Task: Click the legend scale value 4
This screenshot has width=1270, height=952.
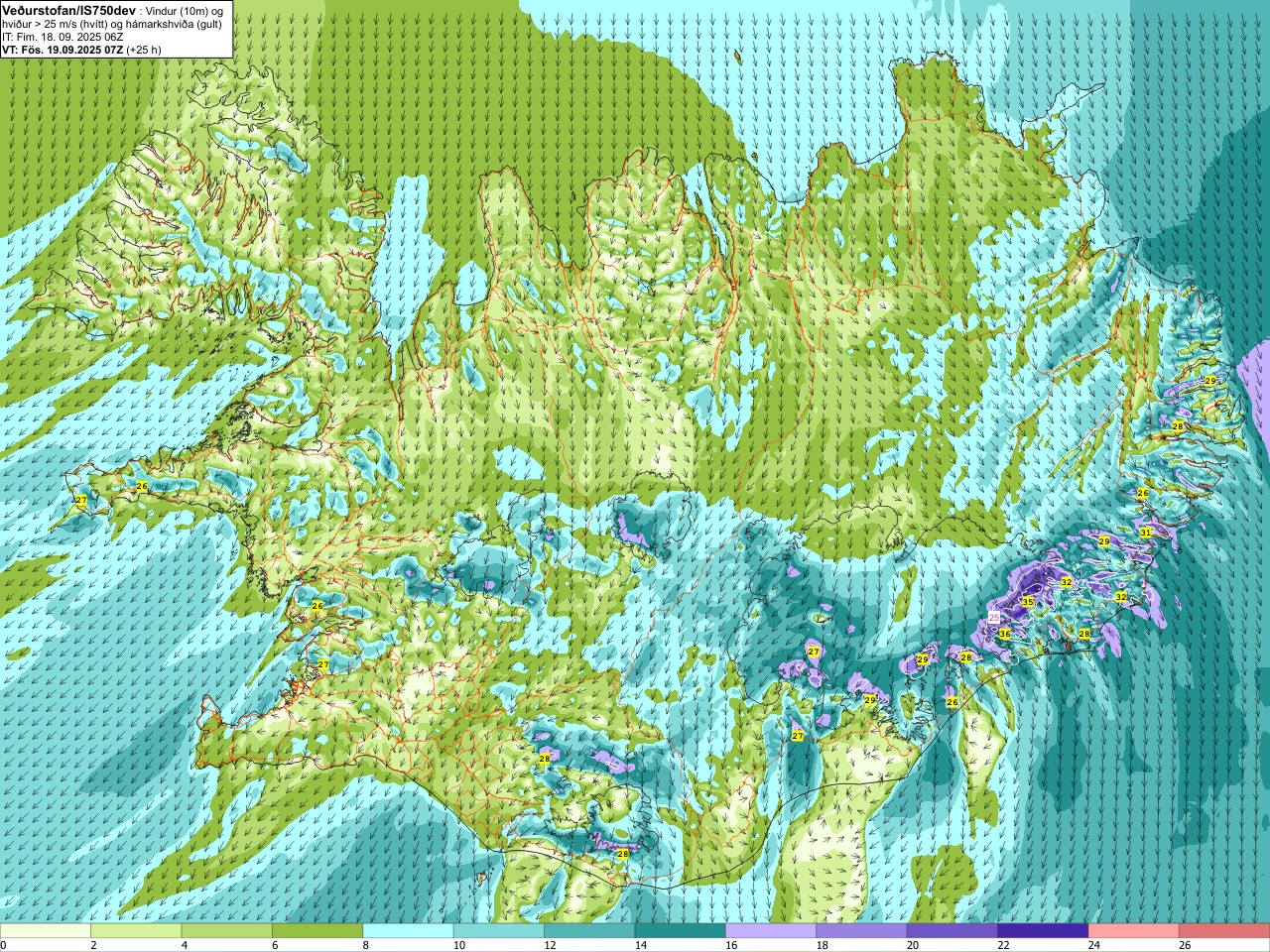Action: [x=185, y=945]
